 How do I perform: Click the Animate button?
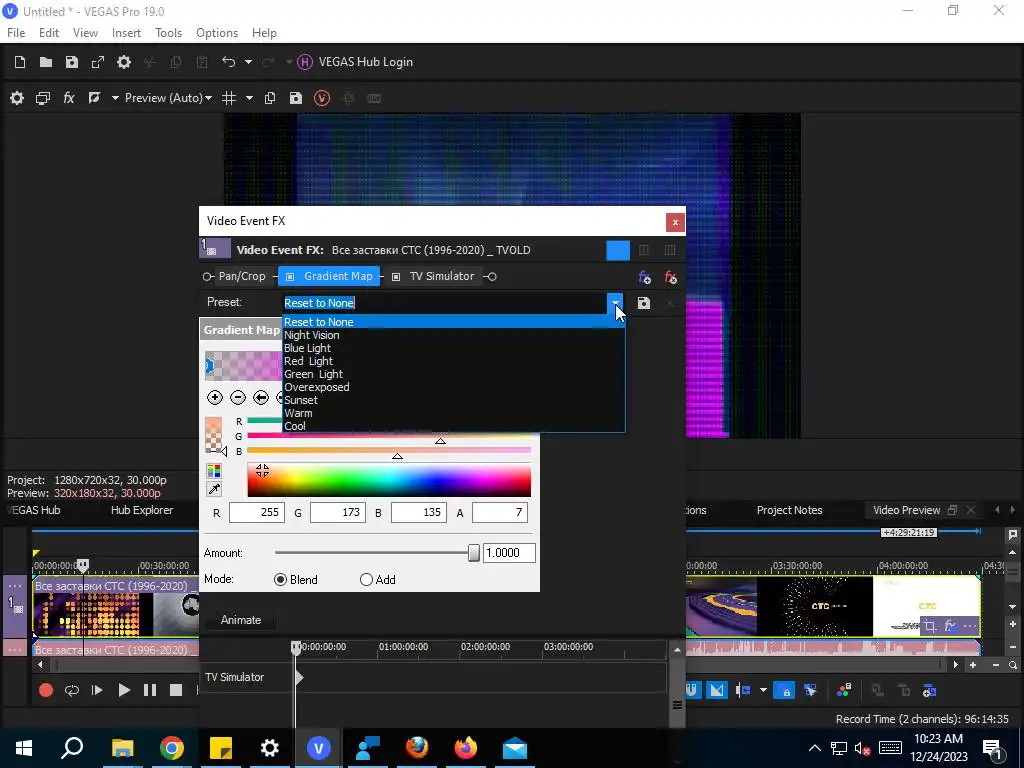[x=240, y=620]
